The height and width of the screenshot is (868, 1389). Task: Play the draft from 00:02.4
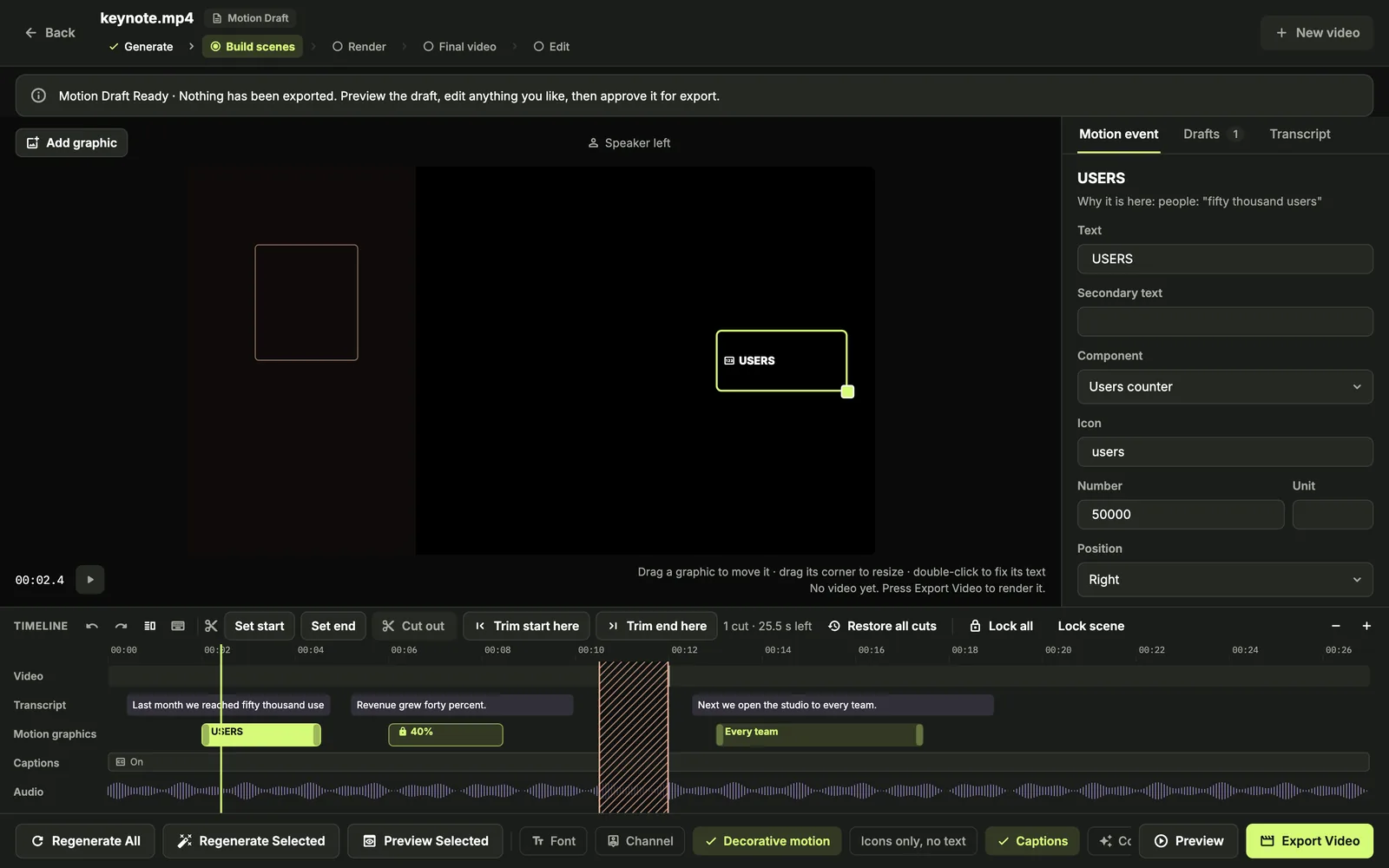(x=90, y=580)
